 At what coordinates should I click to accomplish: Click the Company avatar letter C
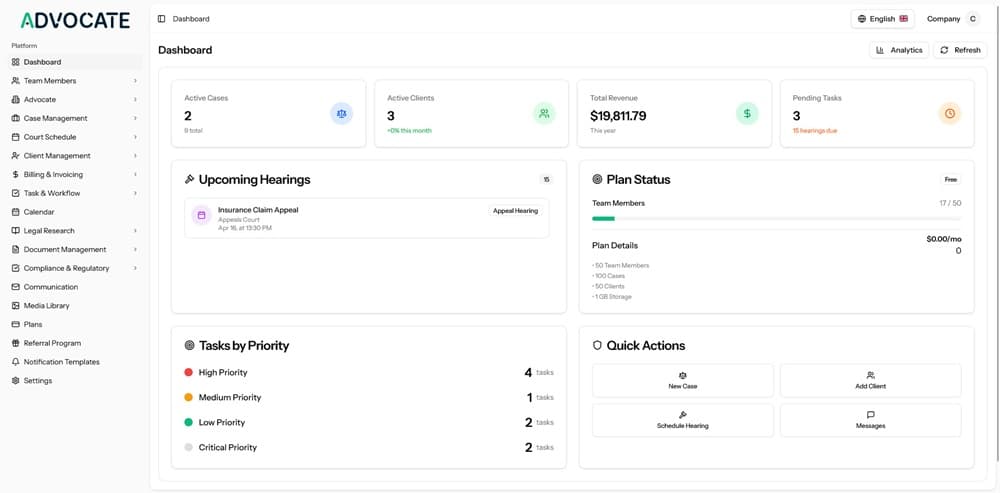coord(972,19)
